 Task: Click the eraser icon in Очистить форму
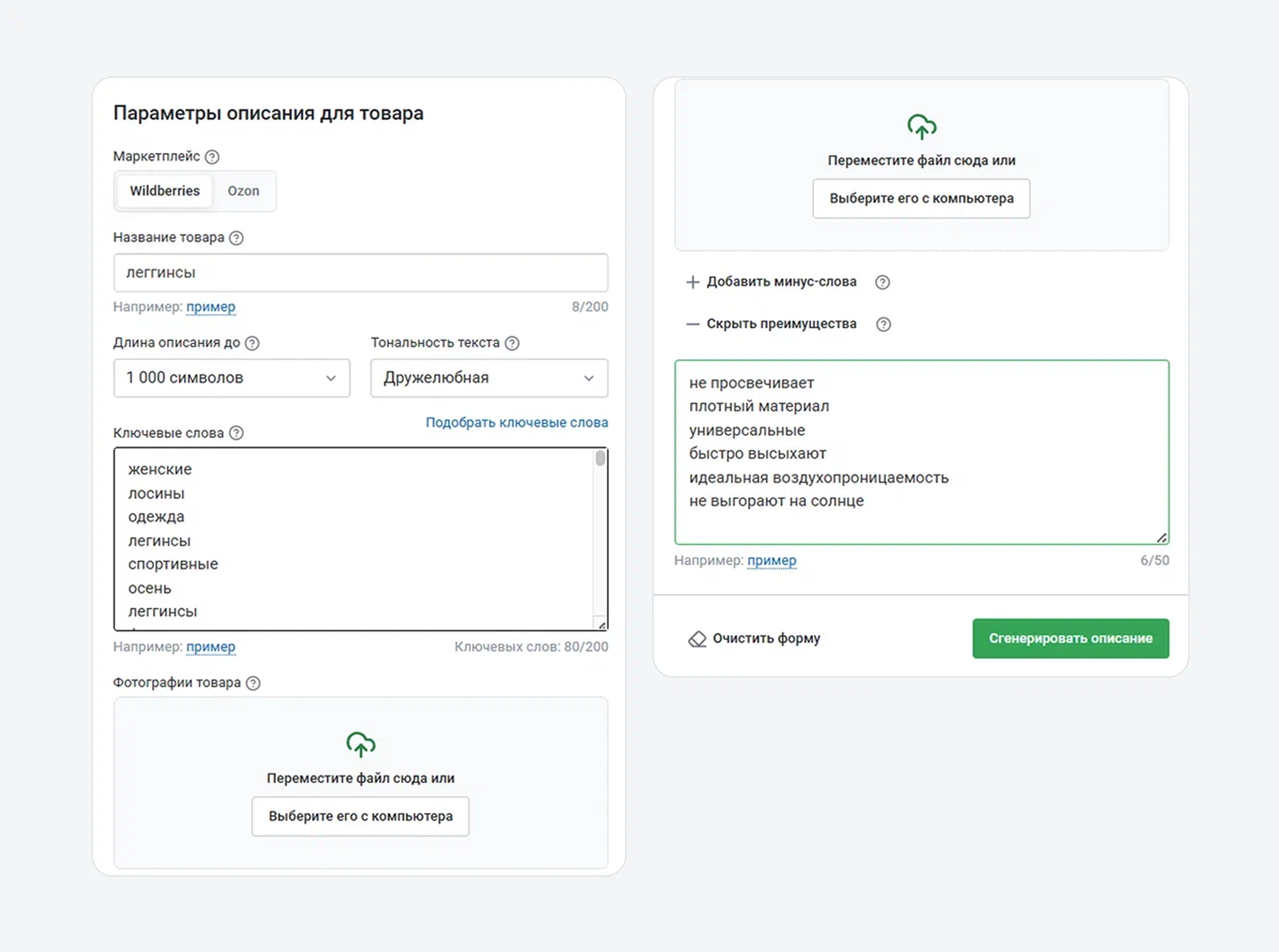click(x=697, y=639)
